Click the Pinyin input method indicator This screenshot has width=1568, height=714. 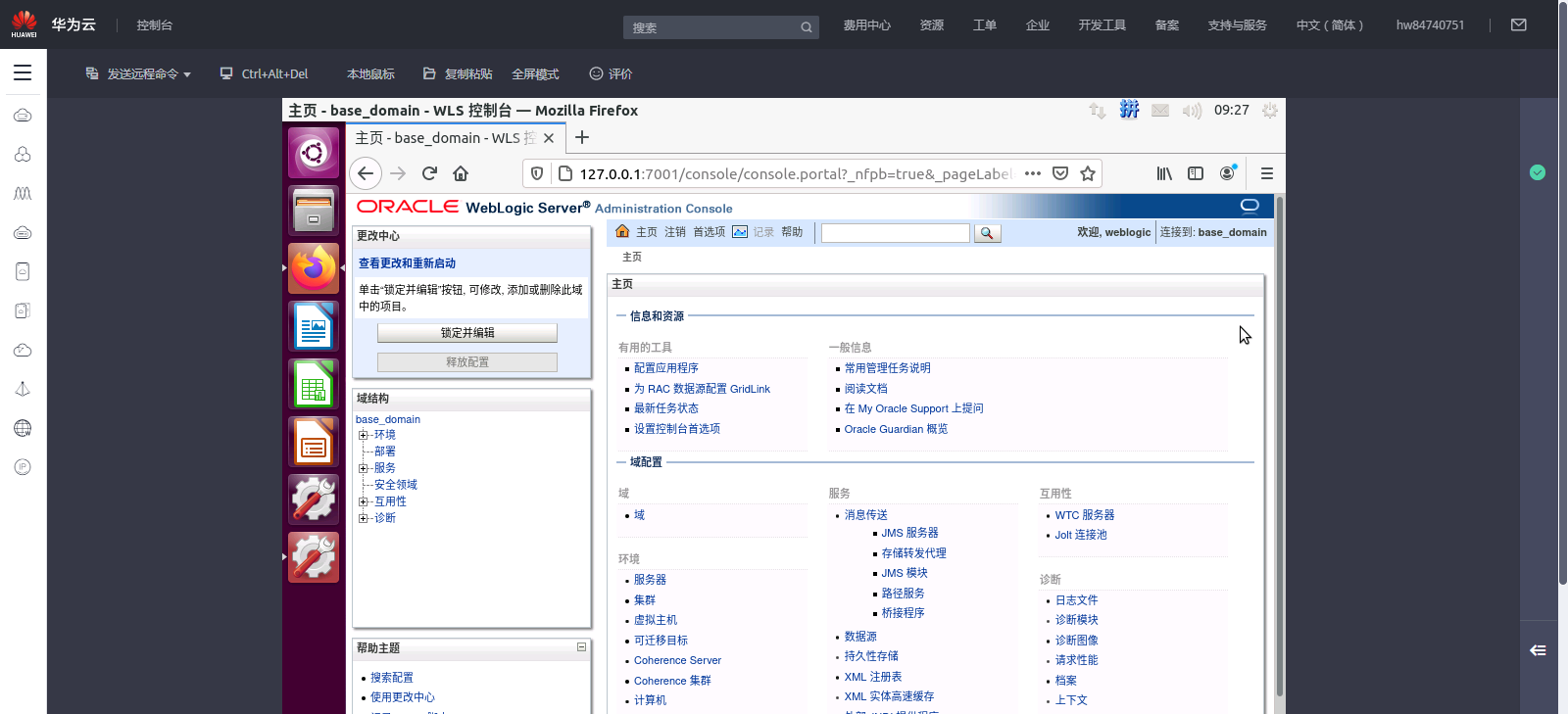(1129, 110)
